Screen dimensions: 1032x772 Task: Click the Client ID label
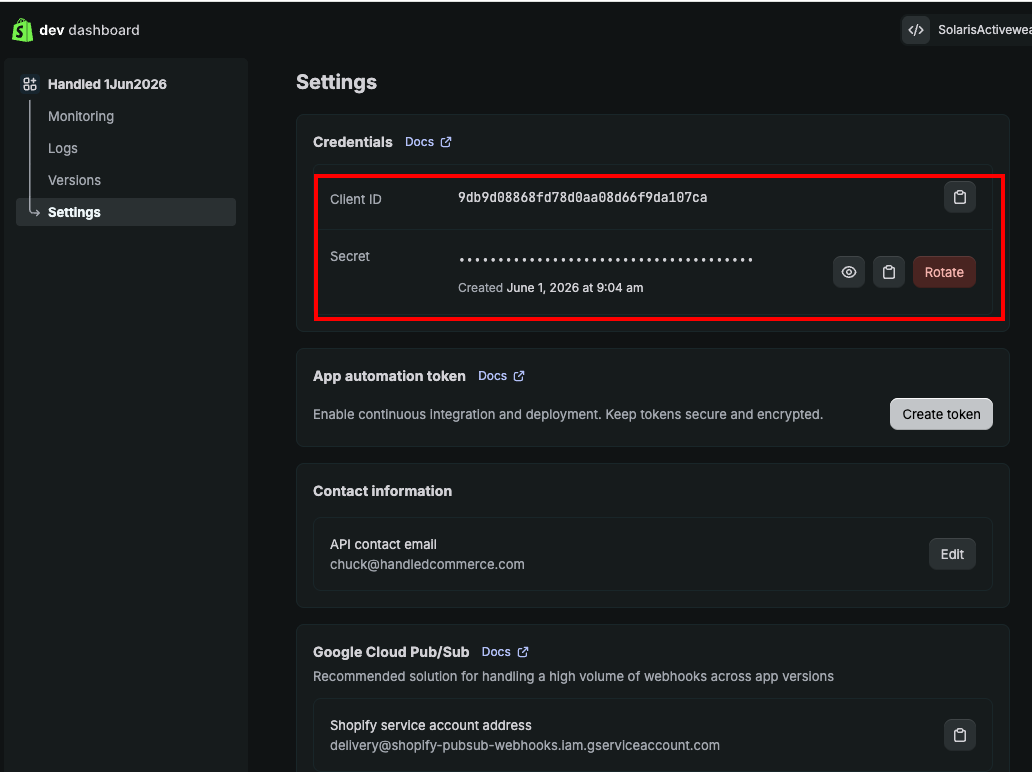355,199
